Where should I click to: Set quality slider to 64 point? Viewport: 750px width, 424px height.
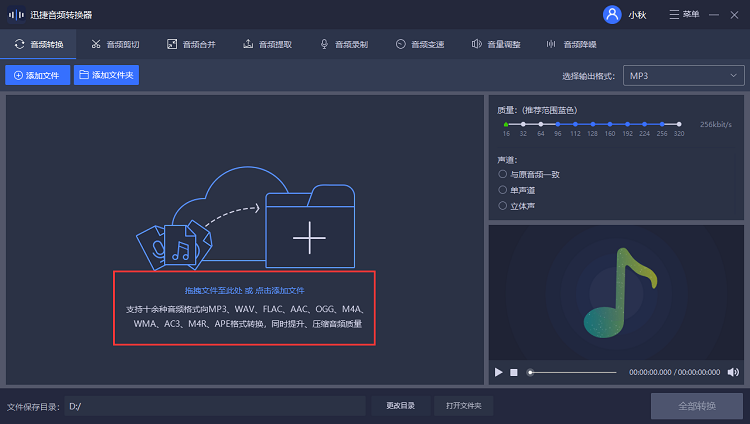(540, 124)
